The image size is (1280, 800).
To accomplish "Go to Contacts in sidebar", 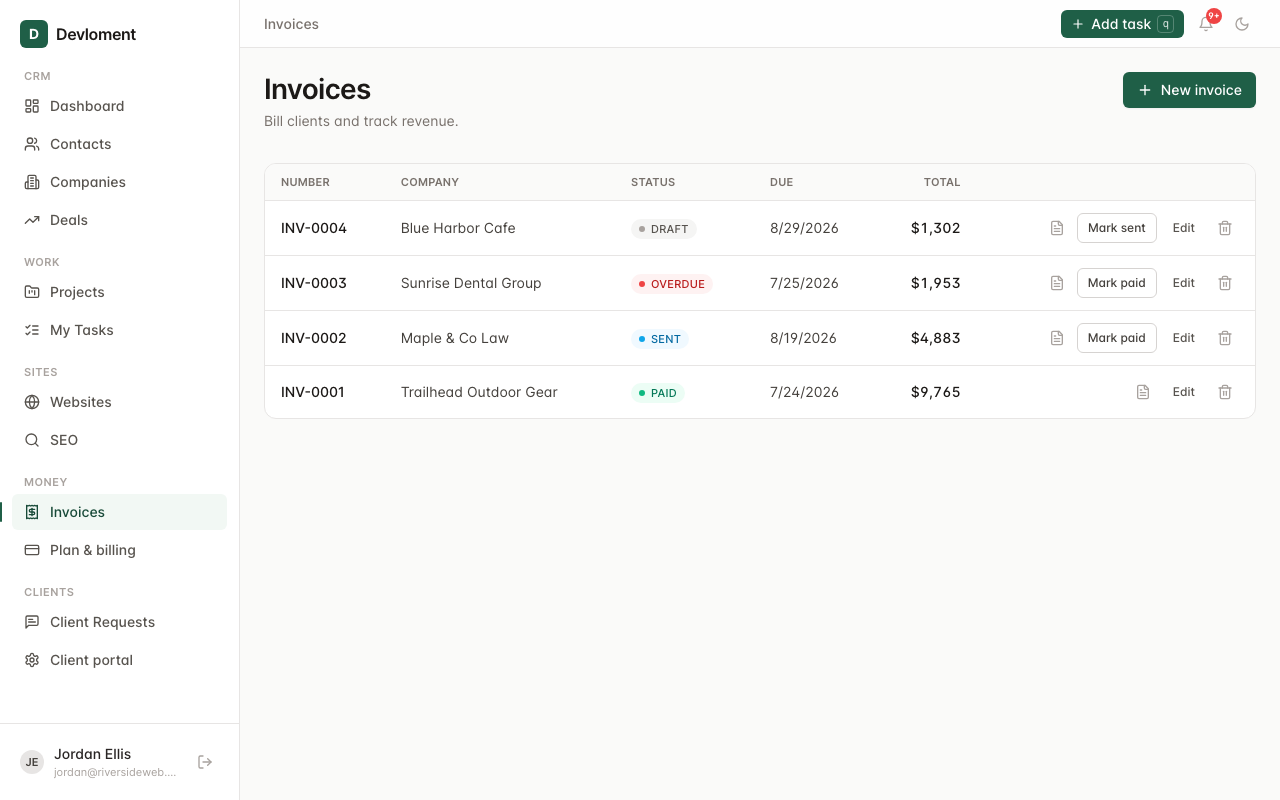I will coord(119,144).
